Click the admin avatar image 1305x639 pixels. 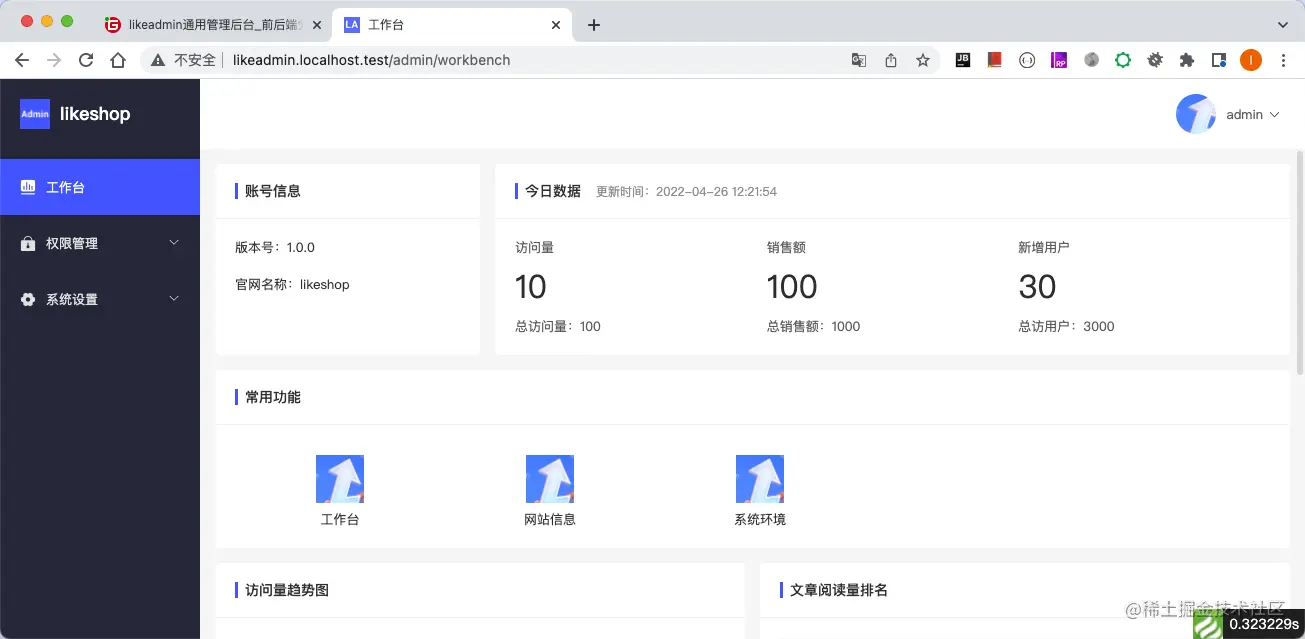[1196, 114]
